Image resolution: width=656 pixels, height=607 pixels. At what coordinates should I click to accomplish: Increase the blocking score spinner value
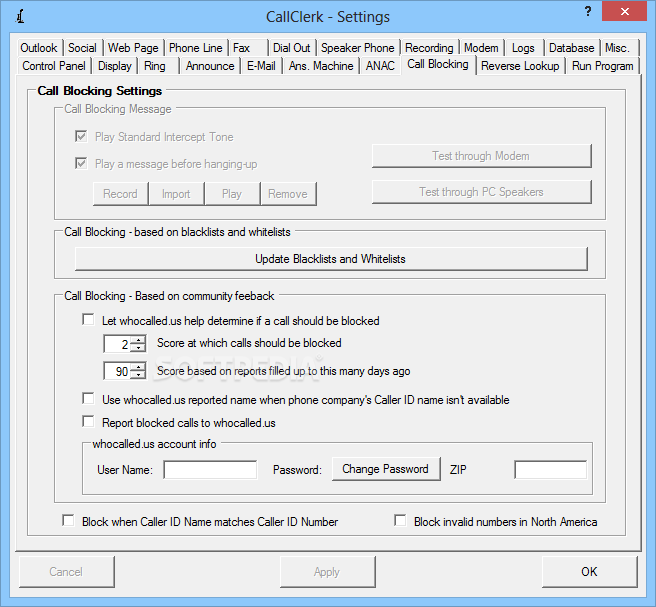(138, 340)
